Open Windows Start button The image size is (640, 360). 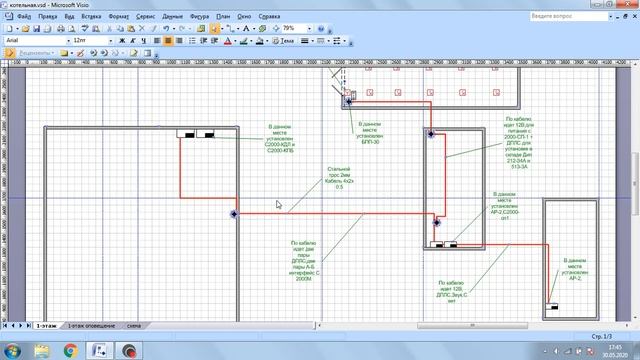tap(13, 351)
